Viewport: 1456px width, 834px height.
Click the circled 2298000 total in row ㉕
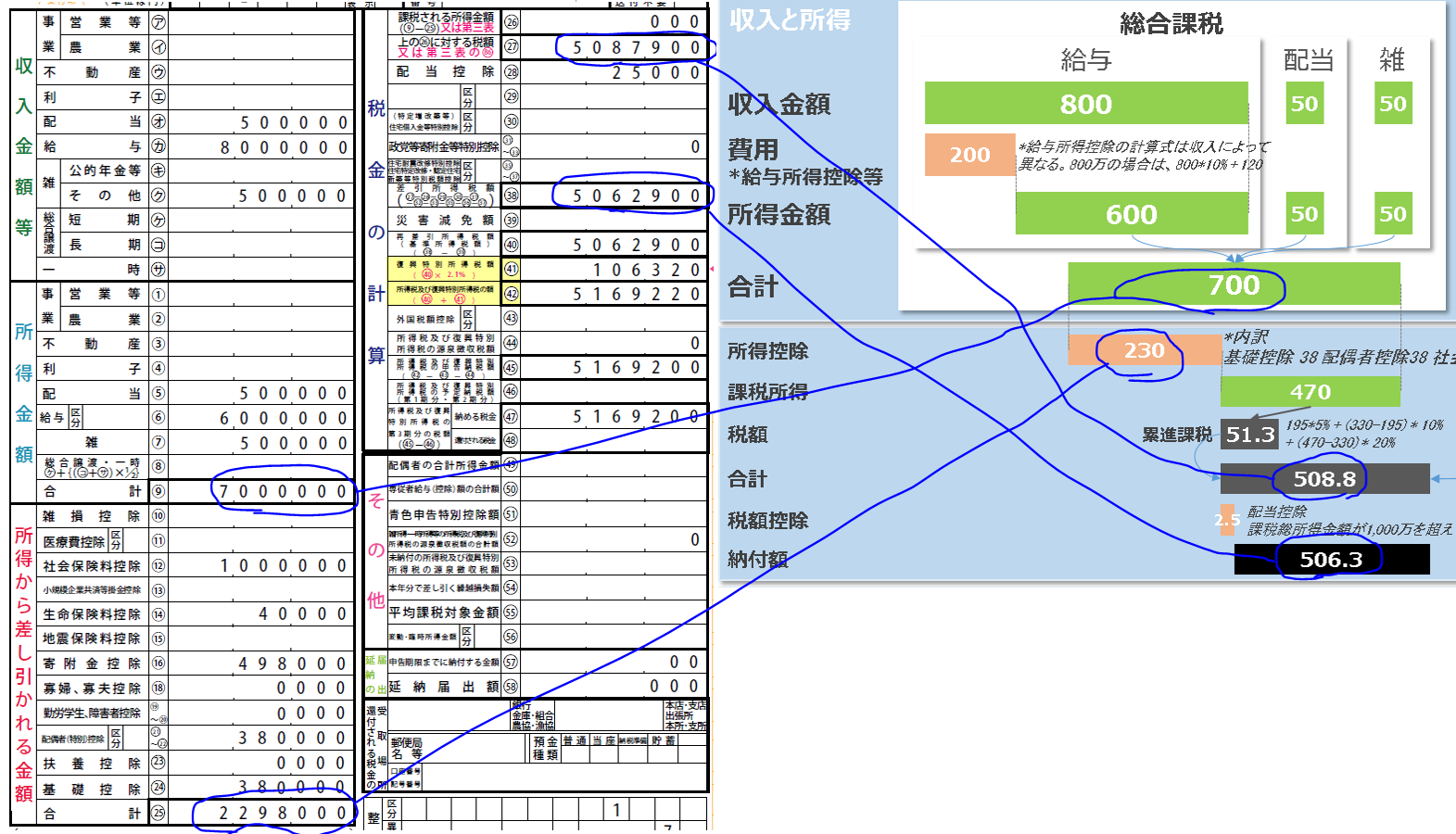click(284, 813)
